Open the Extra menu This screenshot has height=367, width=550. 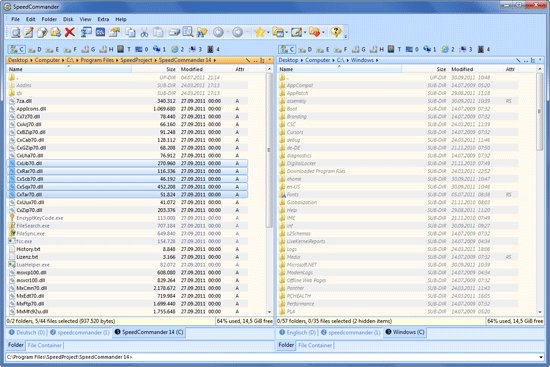click(x=103, y=19)
